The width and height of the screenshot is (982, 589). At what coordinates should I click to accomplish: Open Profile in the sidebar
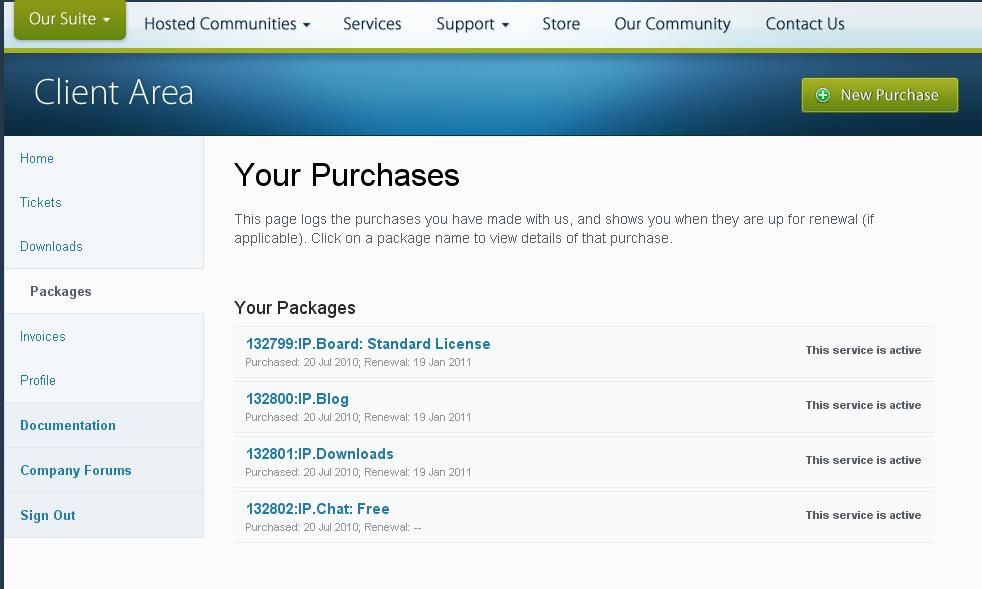[x=38, y=380]
